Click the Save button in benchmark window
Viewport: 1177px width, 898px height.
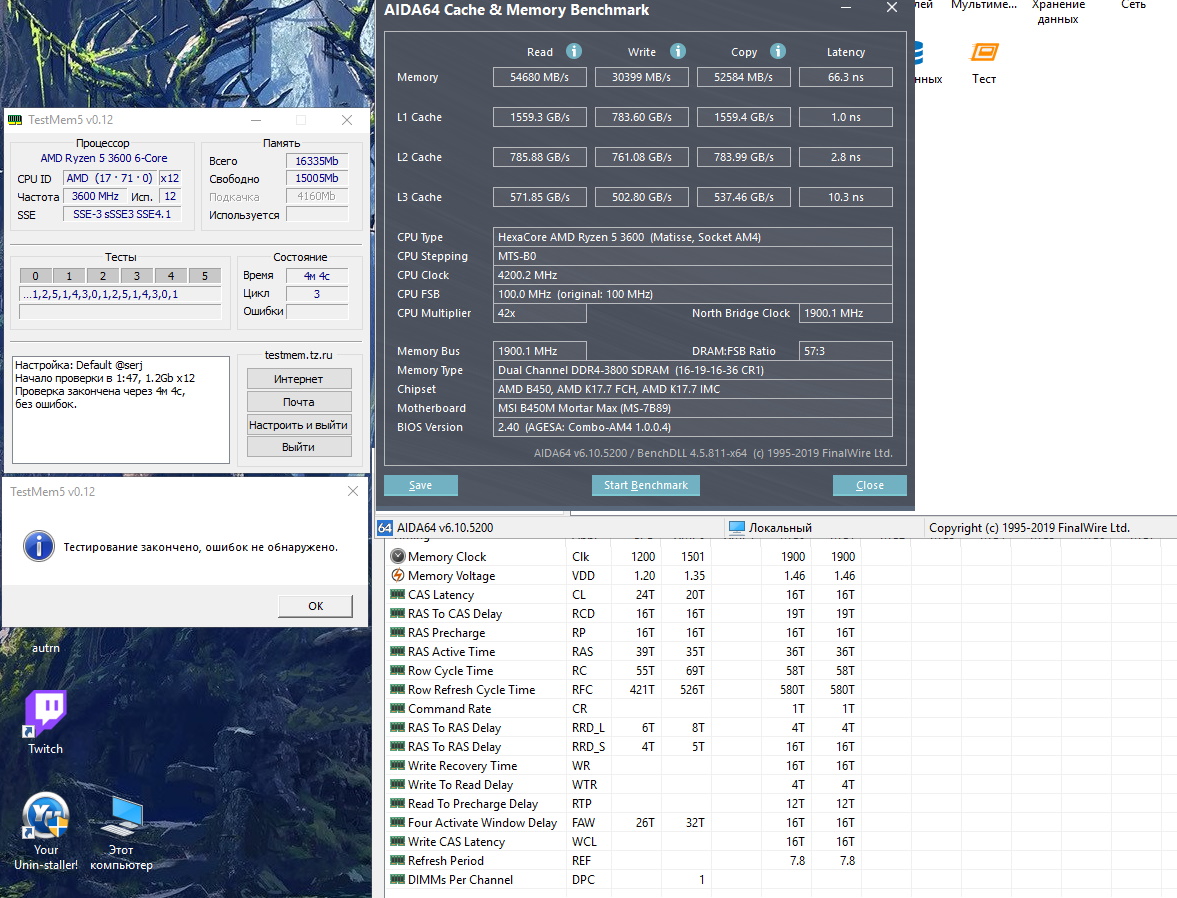pyautogui.click(x=421, y=485)
